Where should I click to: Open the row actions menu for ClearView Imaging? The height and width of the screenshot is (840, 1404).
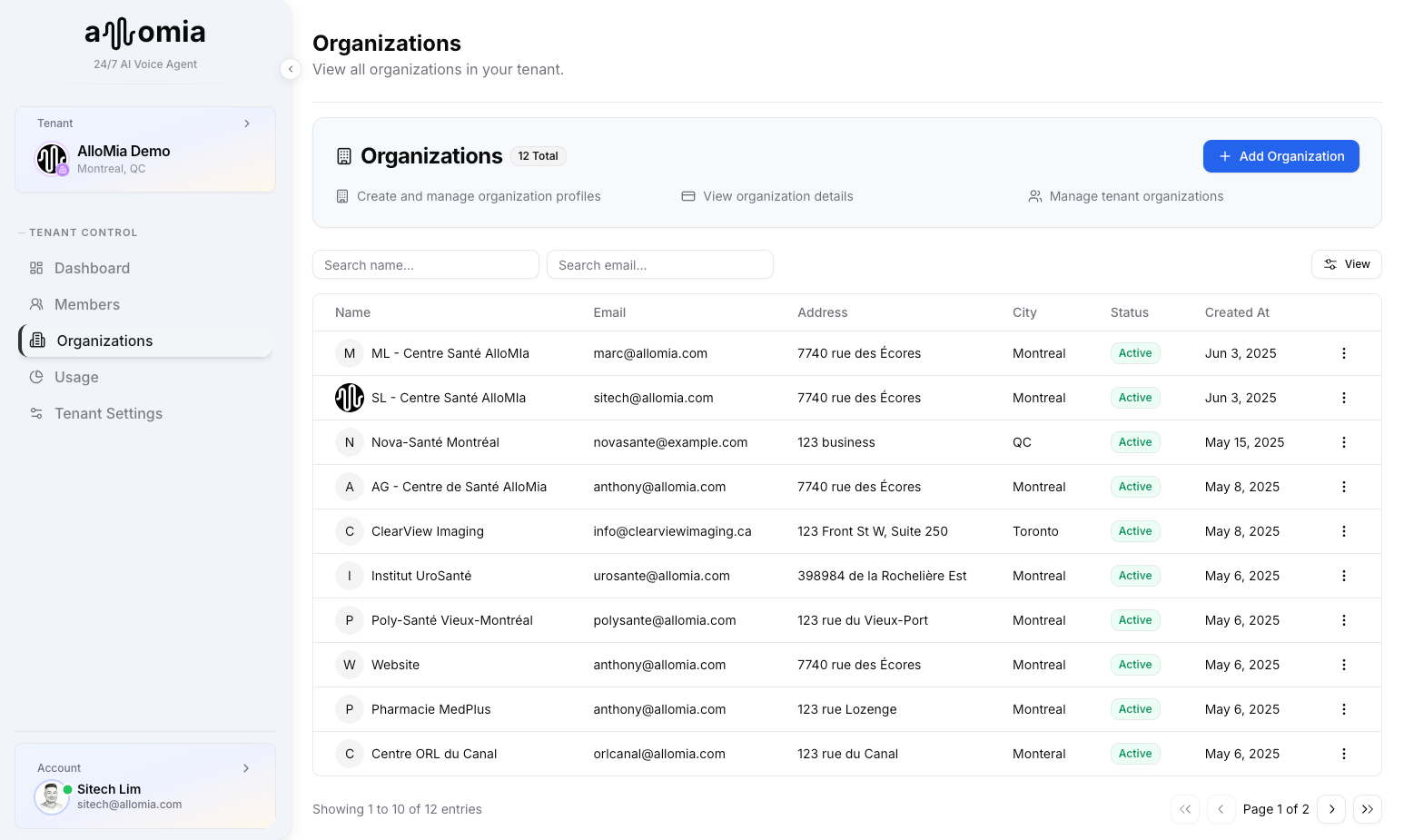[1344, 531]
